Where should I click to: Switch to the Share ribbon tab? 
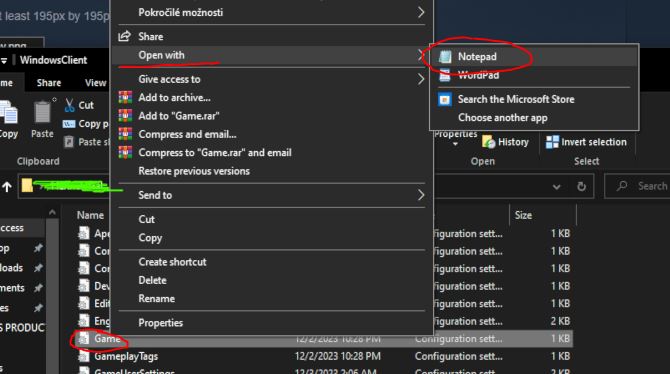49,82
